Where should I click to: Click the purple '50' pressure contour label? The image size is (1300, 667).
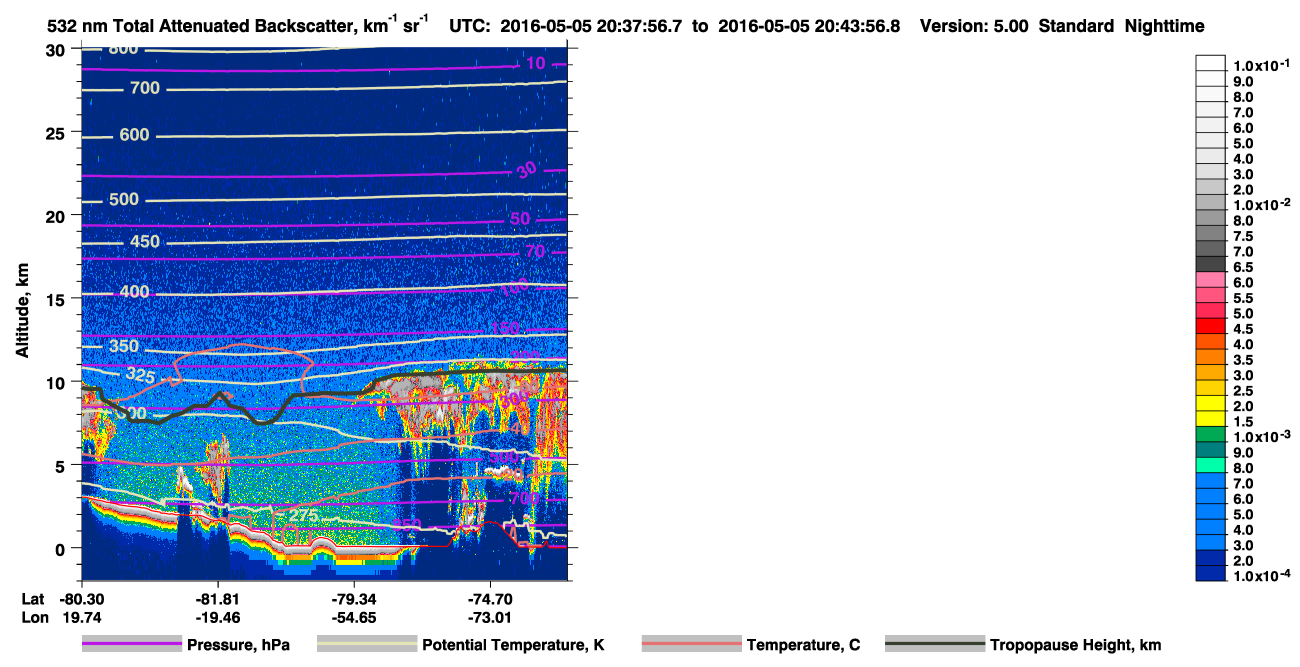[520, 219]
